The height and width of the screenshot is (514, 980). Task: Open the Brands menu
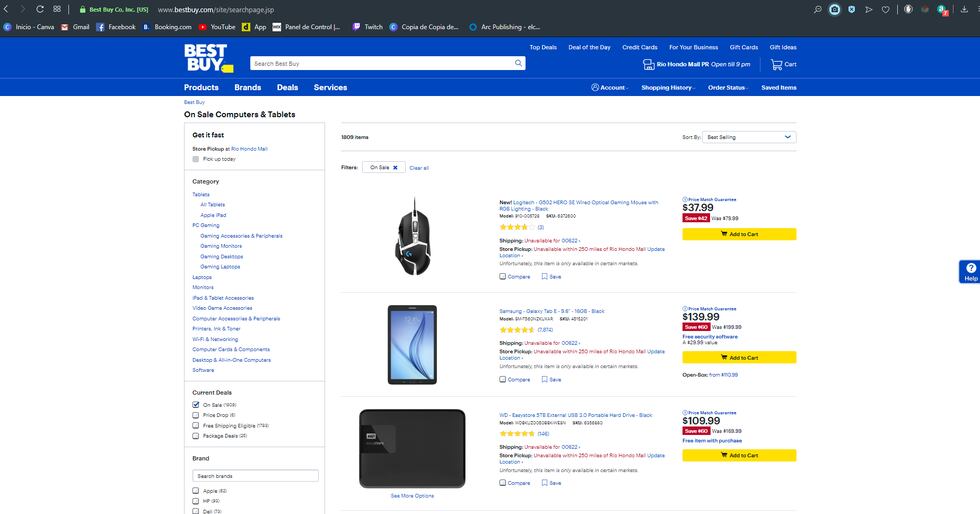247,88
